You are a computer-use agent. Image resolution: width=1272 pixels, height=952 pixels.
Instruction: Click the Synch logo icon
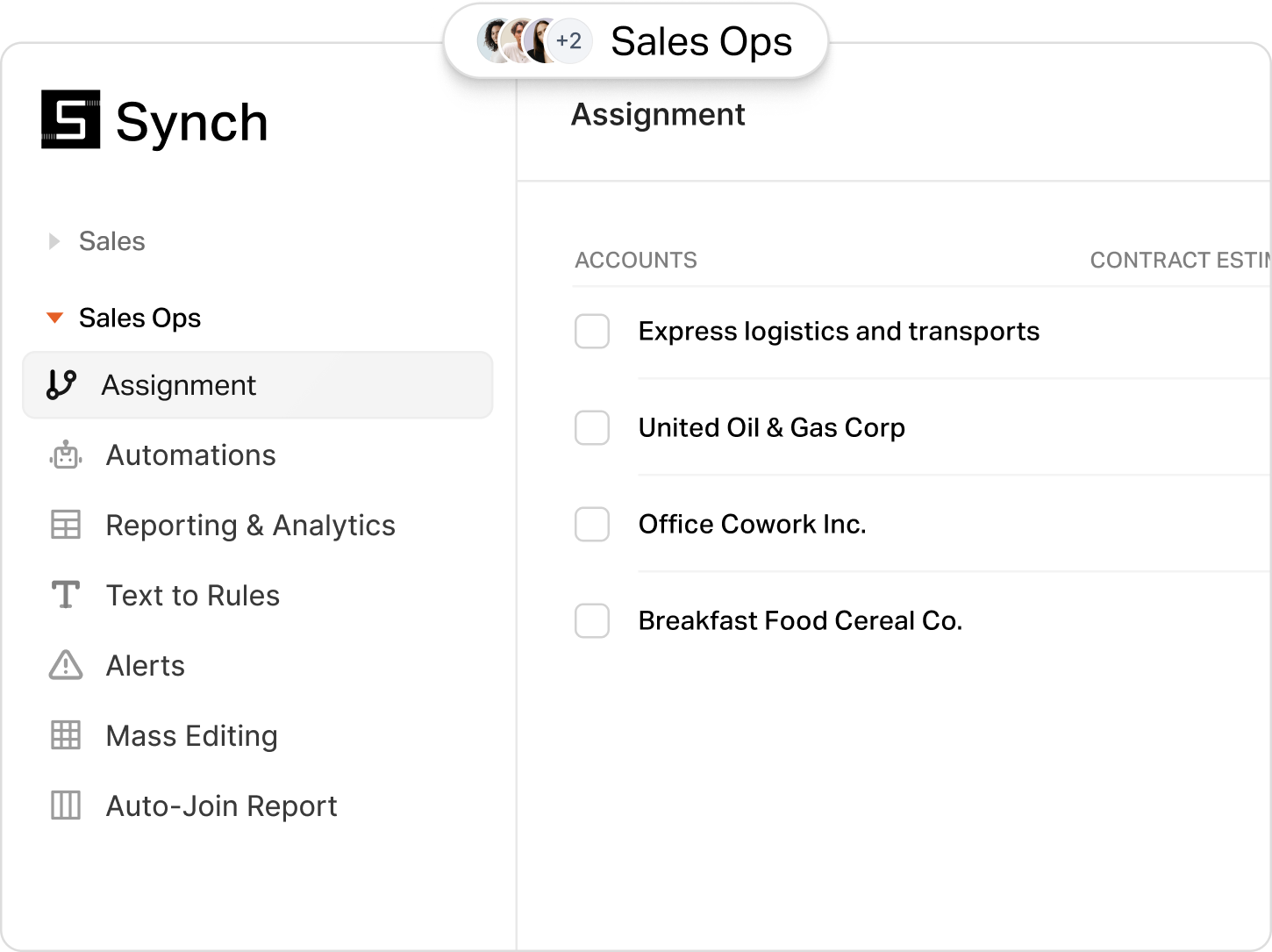pos(70,121)
